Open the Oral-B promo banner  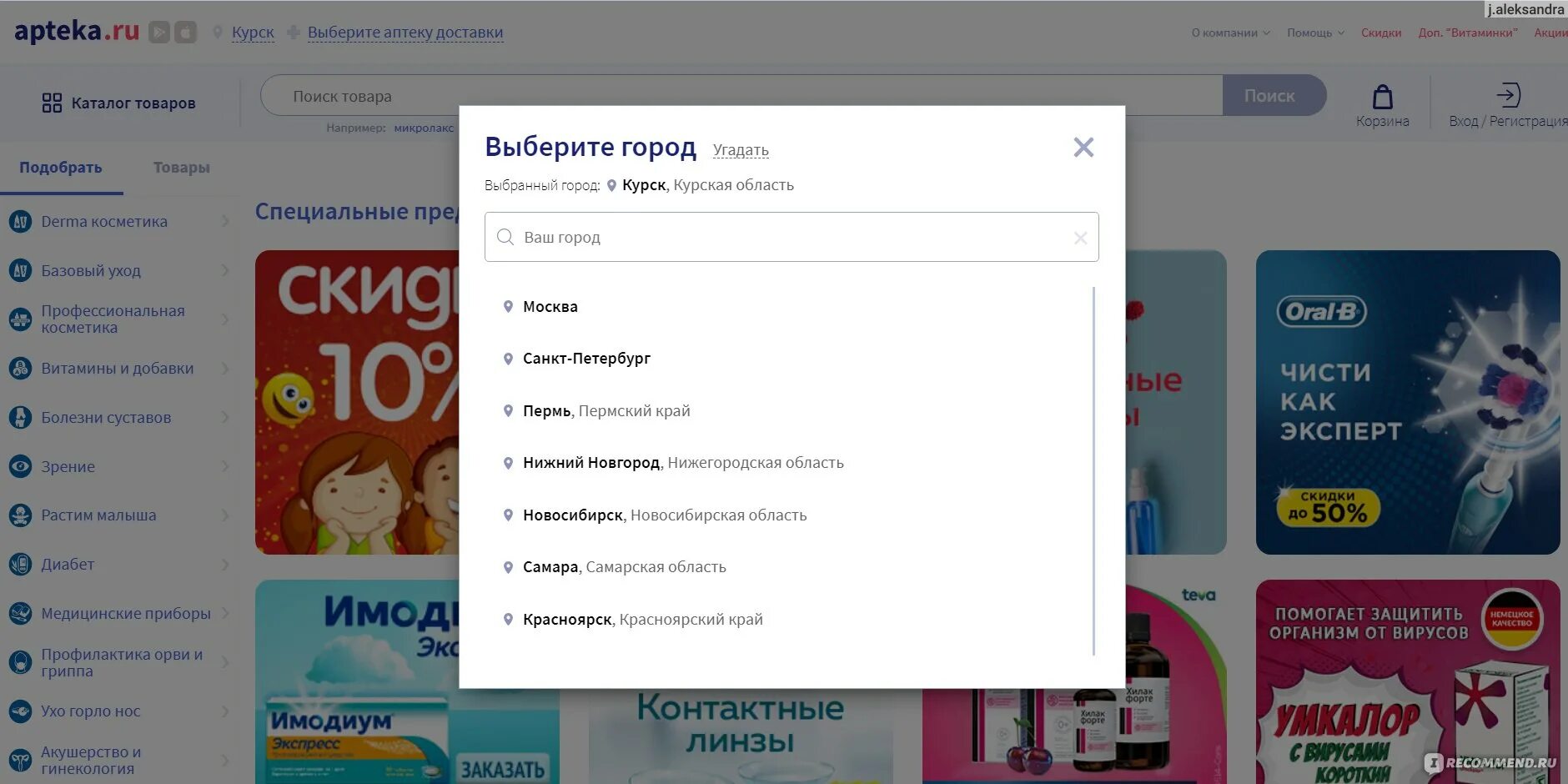coord(1408,402)
